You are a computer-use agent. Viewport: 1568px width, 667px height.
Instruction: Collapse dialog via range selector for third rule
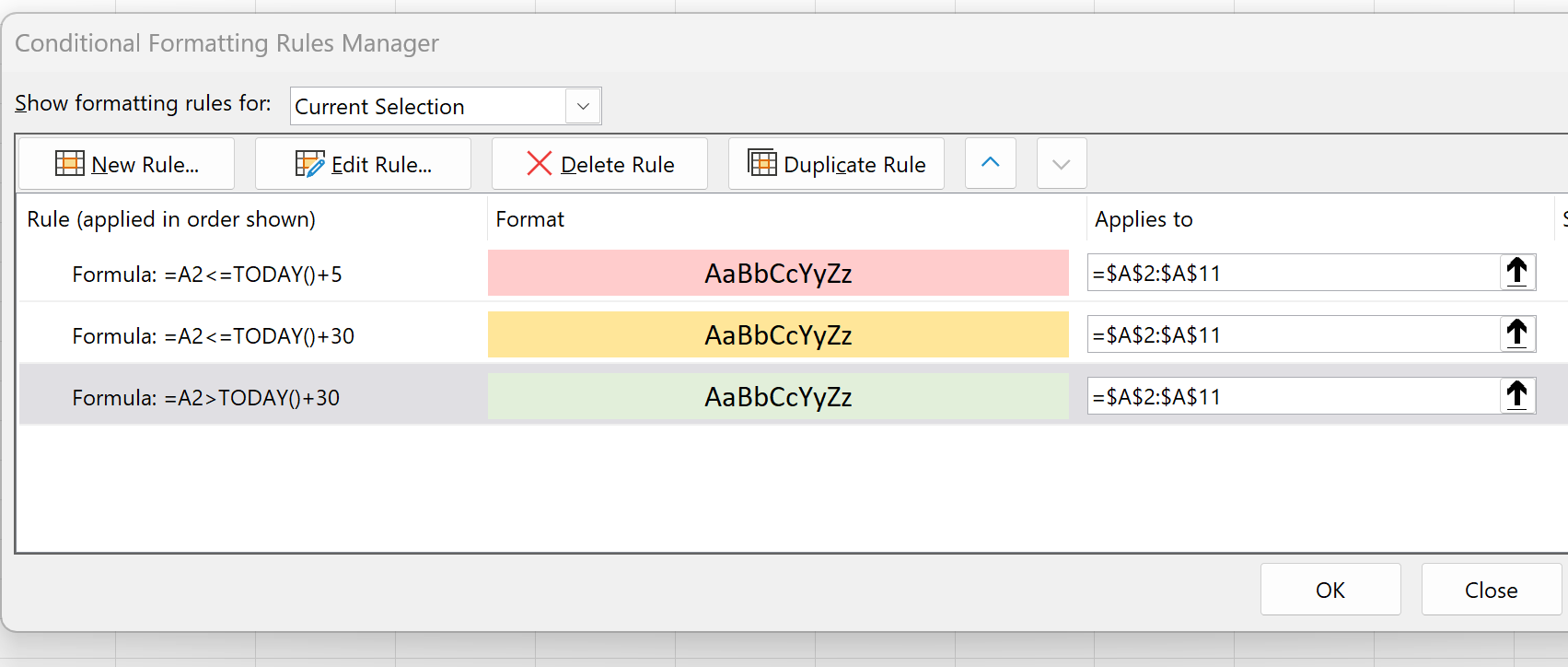click(1517, 396)
